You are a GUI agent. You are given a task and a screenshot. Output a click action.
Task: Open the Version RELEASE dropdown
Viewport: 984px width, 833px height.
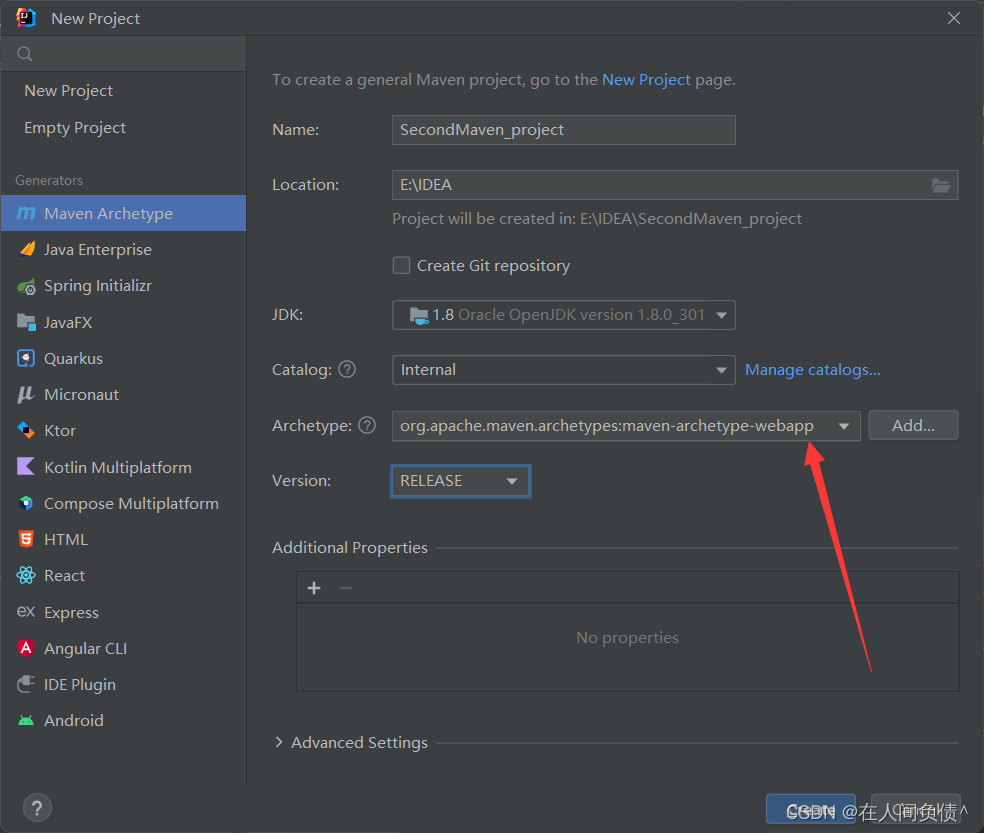[461, 481]
